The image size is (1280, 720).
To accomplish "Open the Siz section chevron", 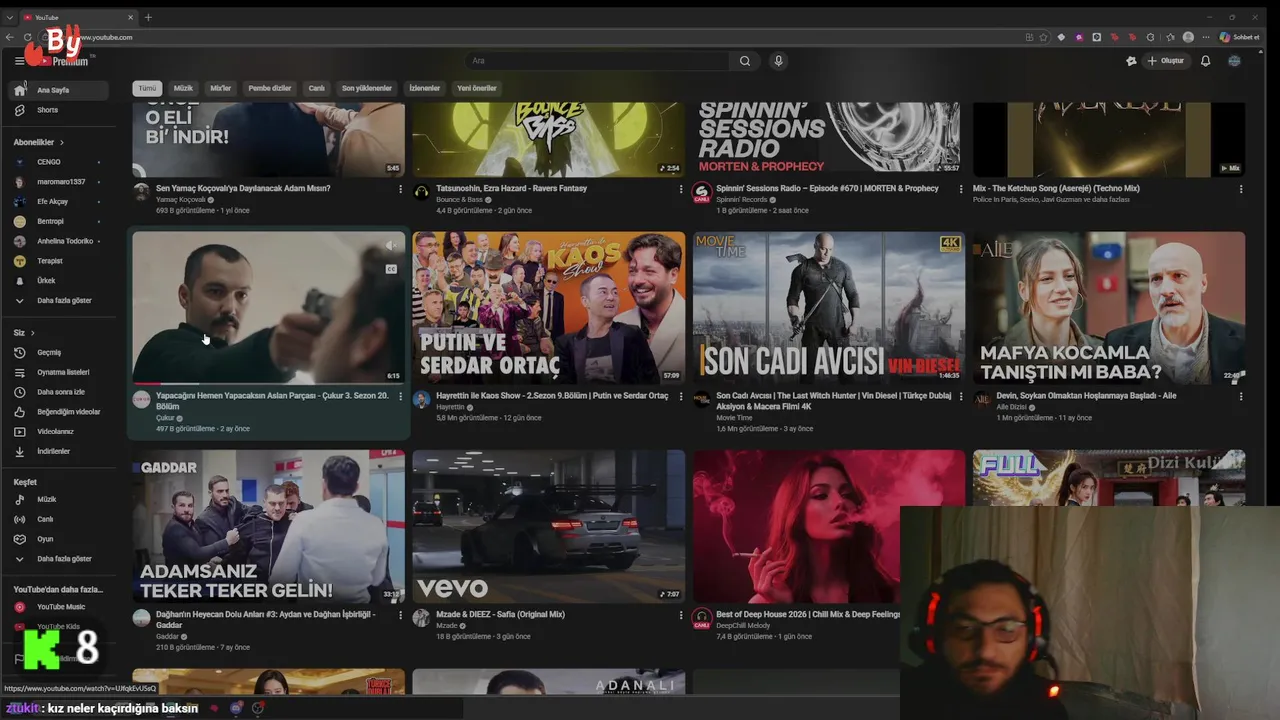I will click(32, 333).
